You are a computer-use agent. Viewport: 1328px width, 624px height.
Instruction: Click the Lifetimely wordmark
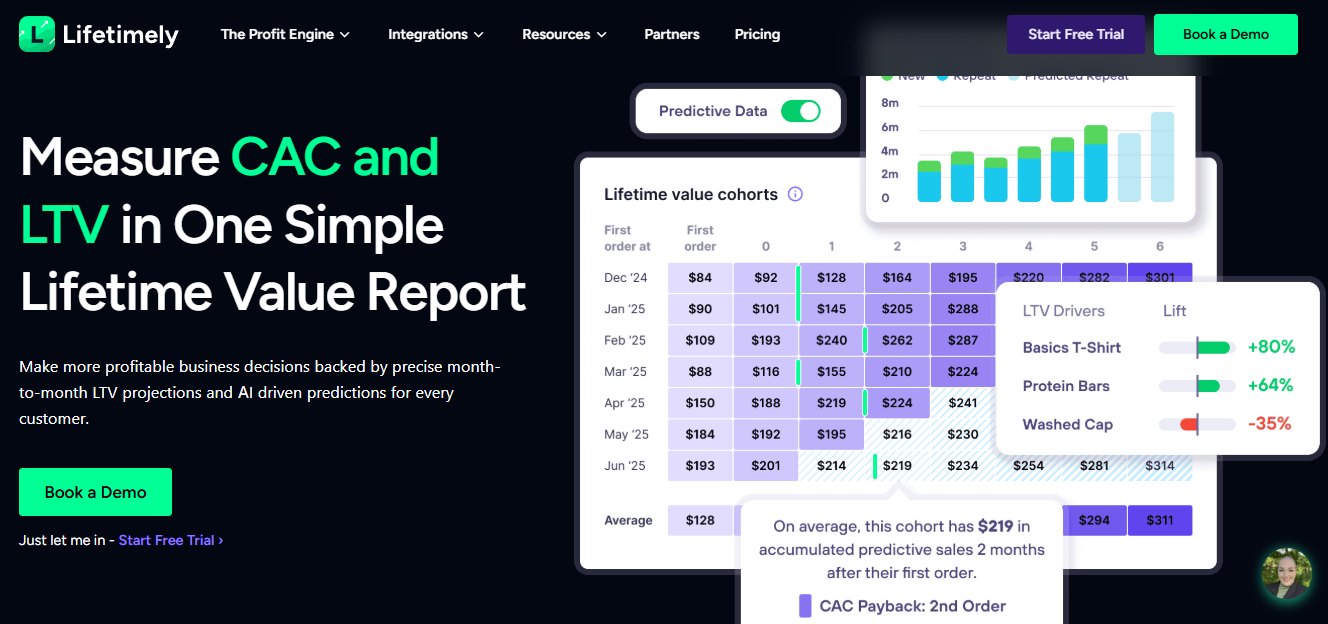coord(120,35)
